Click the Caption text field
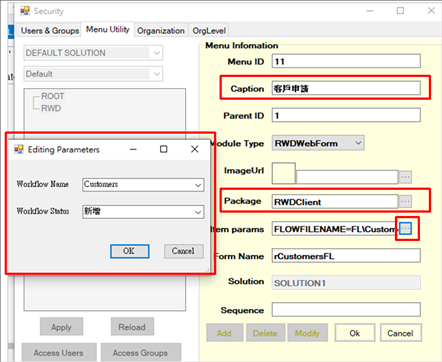This screenshot has width=442, height=362. point(346,89)
